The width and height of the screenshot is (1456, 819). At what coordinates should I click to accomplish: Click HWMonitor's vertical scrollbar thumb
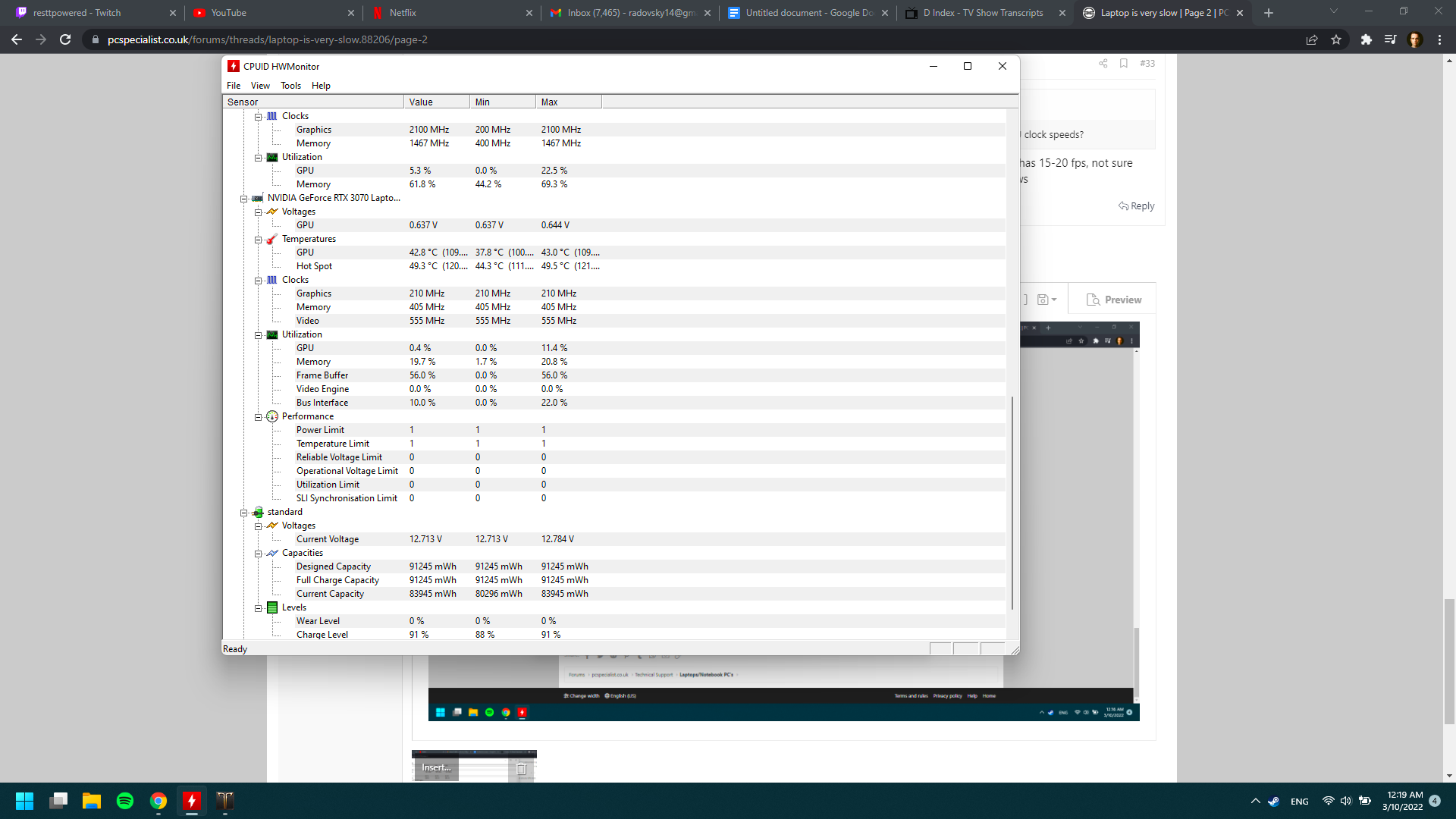[1012, 503]
